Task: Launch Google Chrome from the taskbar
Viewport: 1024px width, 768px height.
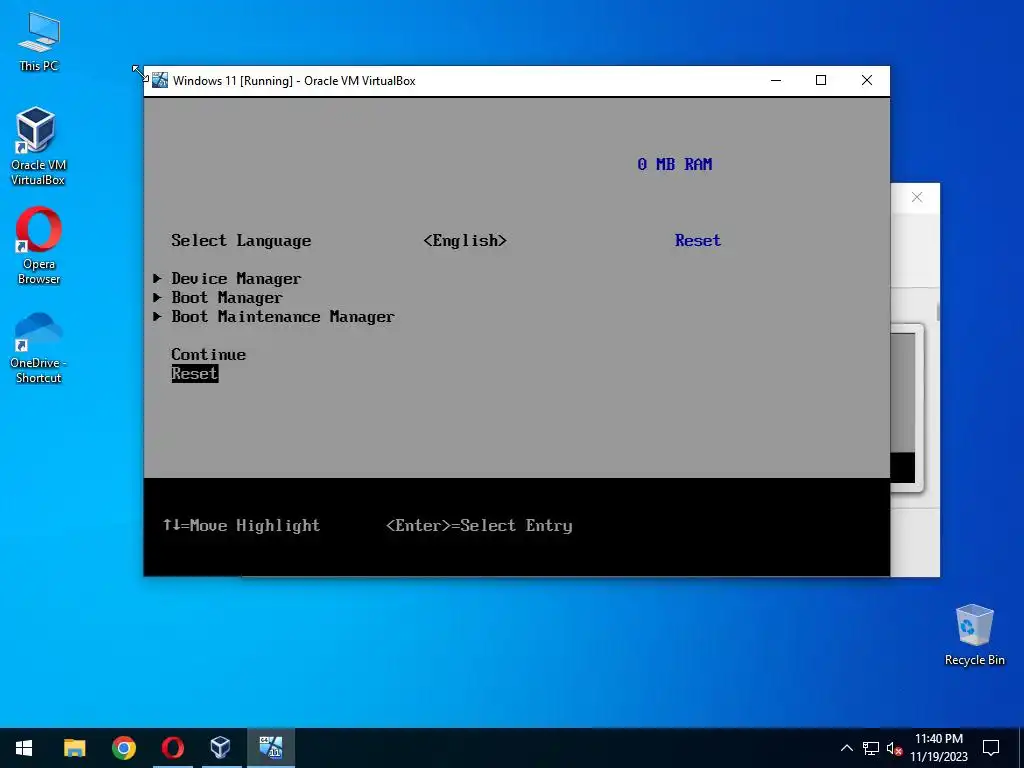Action: coord(123,748)
